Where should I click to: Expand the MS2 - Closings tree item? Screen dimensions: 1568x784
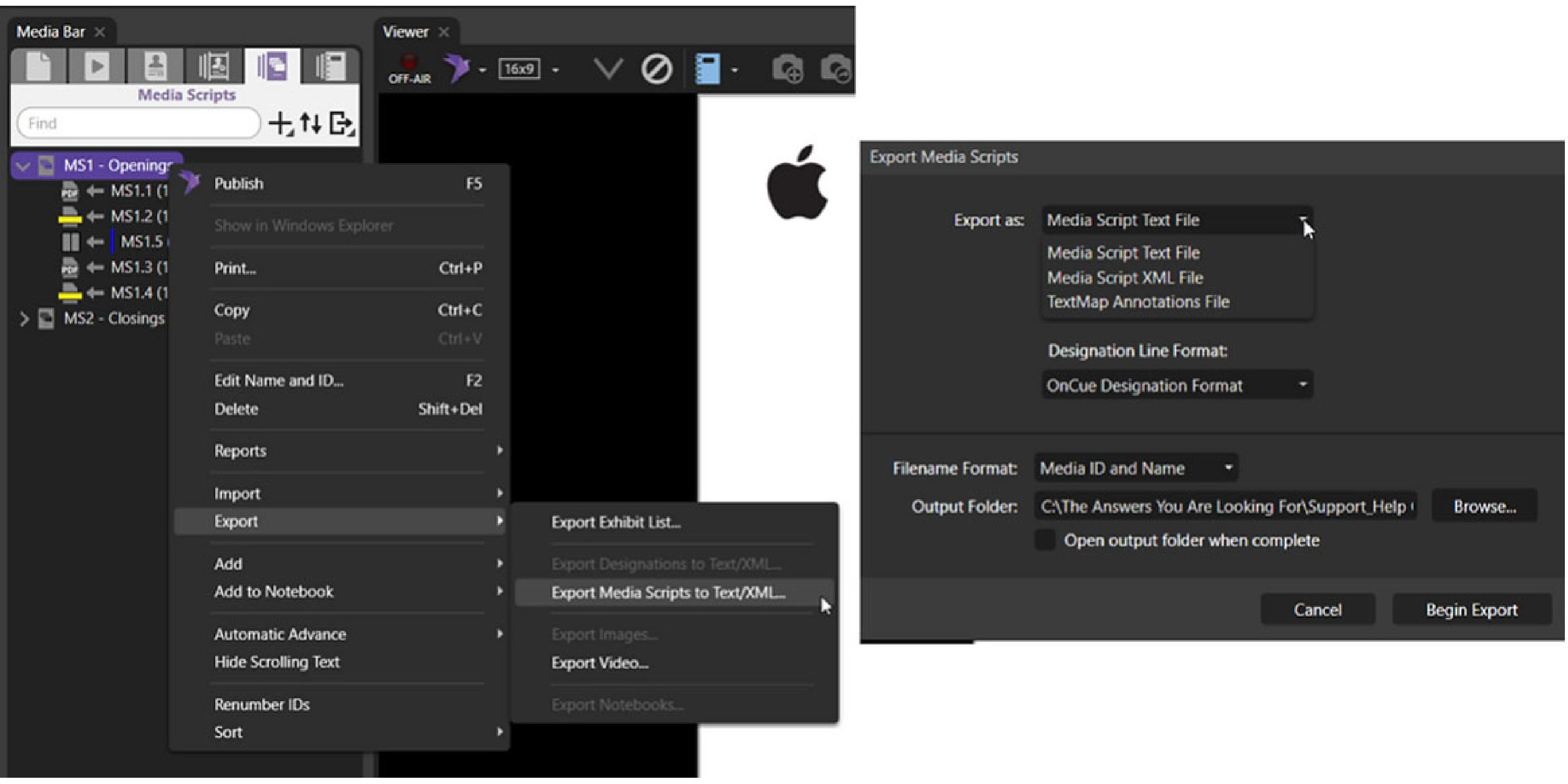tap(25, 317)
